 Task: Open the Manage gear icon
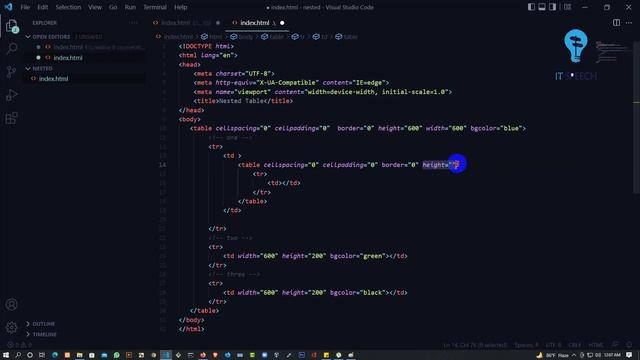[x=11, y=327]
